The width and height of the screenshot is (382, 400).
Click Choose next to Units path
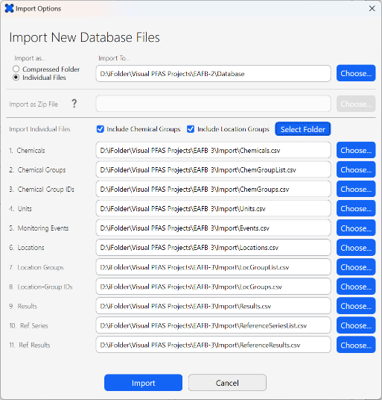coord(356,209)
